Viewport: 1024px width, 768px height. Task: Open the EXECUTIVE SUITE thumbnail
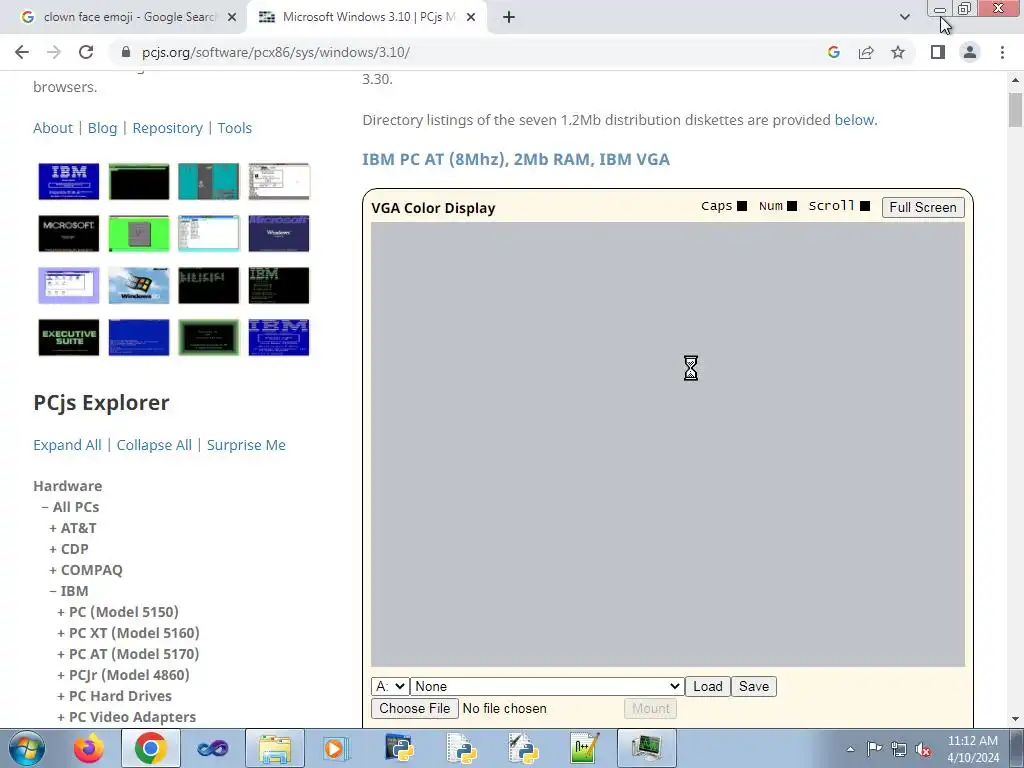pos(69,338)
